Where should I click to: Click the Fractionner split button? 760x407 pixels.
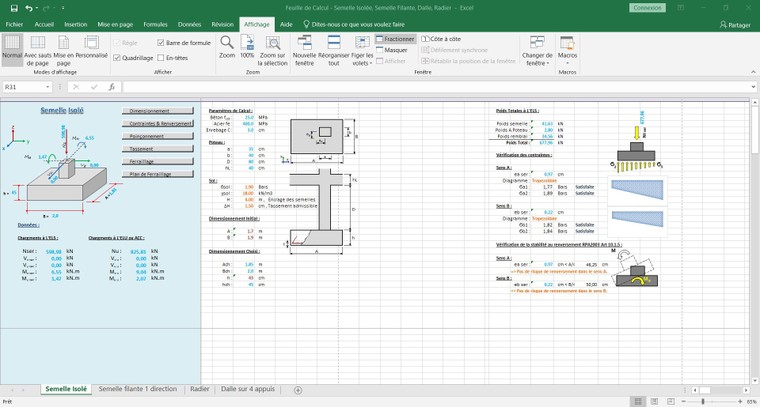(395, 39)
